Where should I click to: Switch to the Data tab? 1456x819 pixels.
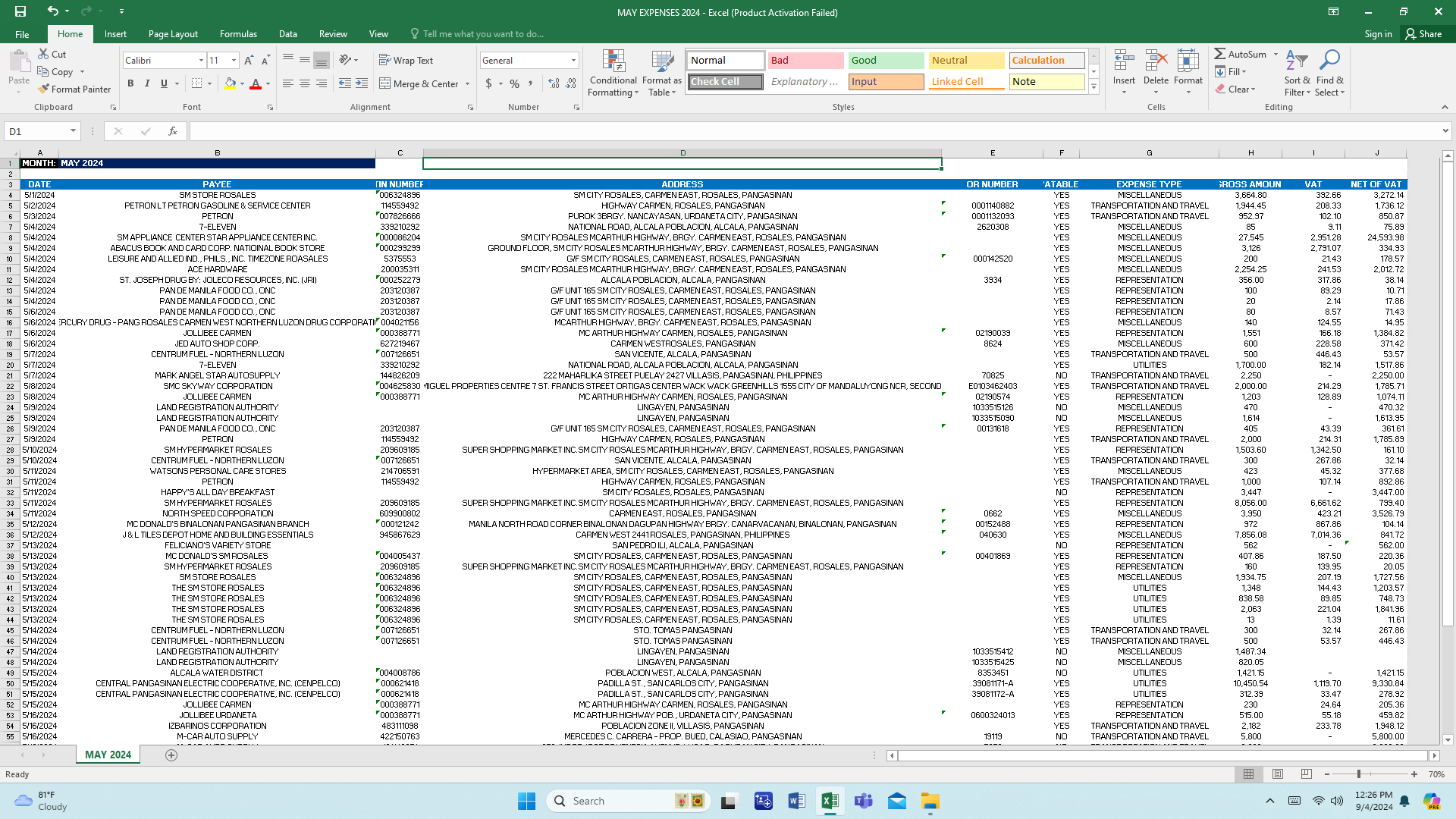288,33
